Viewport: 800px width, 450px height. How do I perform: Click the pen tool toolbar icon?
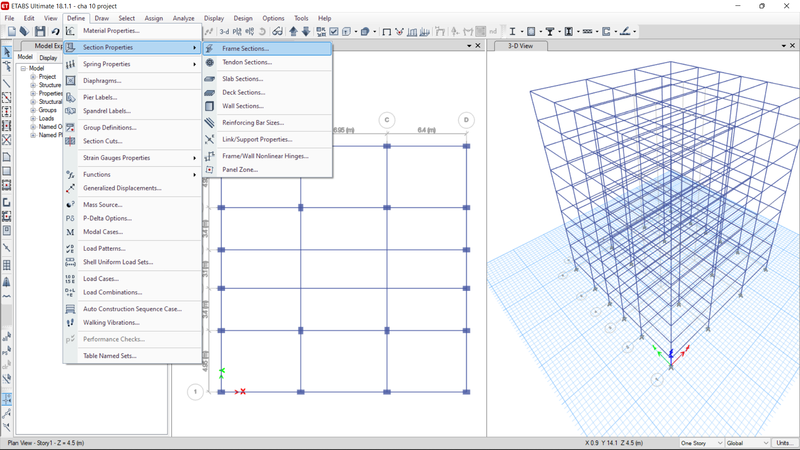click(x=626, y=32)
